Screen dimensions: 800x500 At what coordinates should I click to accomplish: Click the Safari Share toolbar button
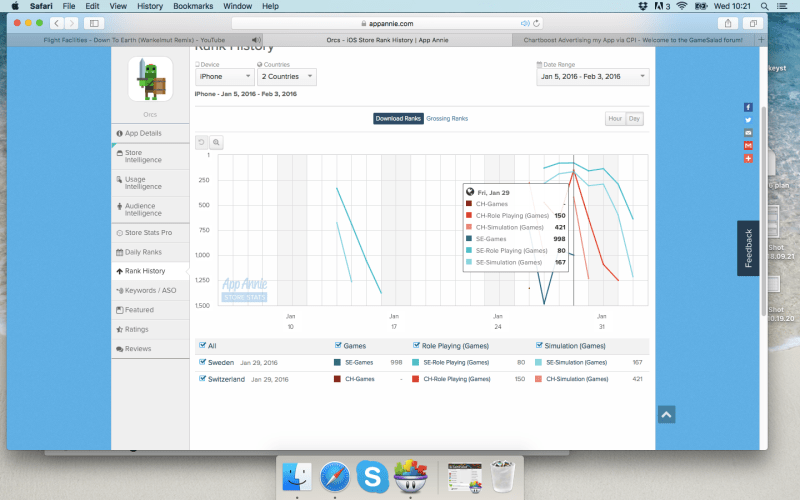click(x=728, y=23)
